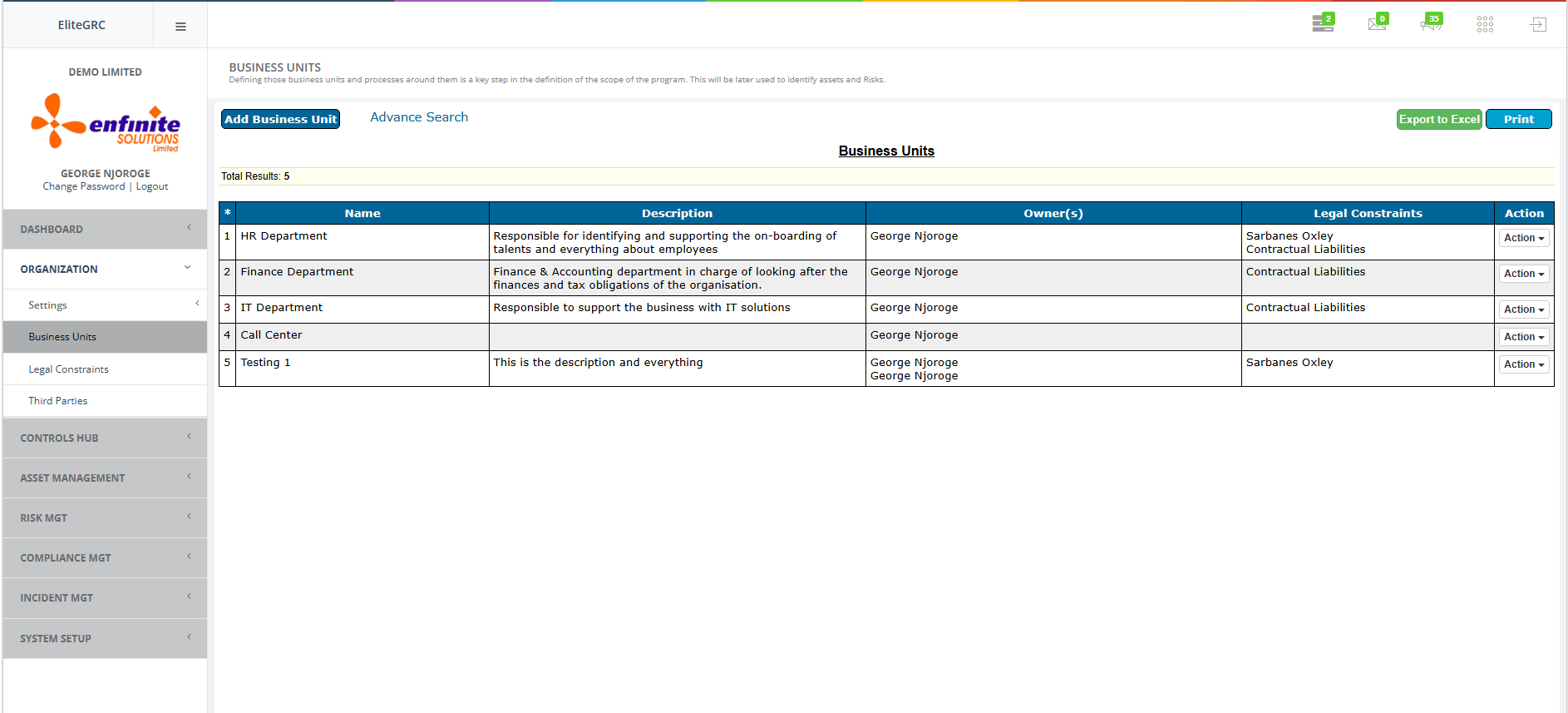
Task: Open Action dropdown for Finance Department
Action: tap(1524, 274)
